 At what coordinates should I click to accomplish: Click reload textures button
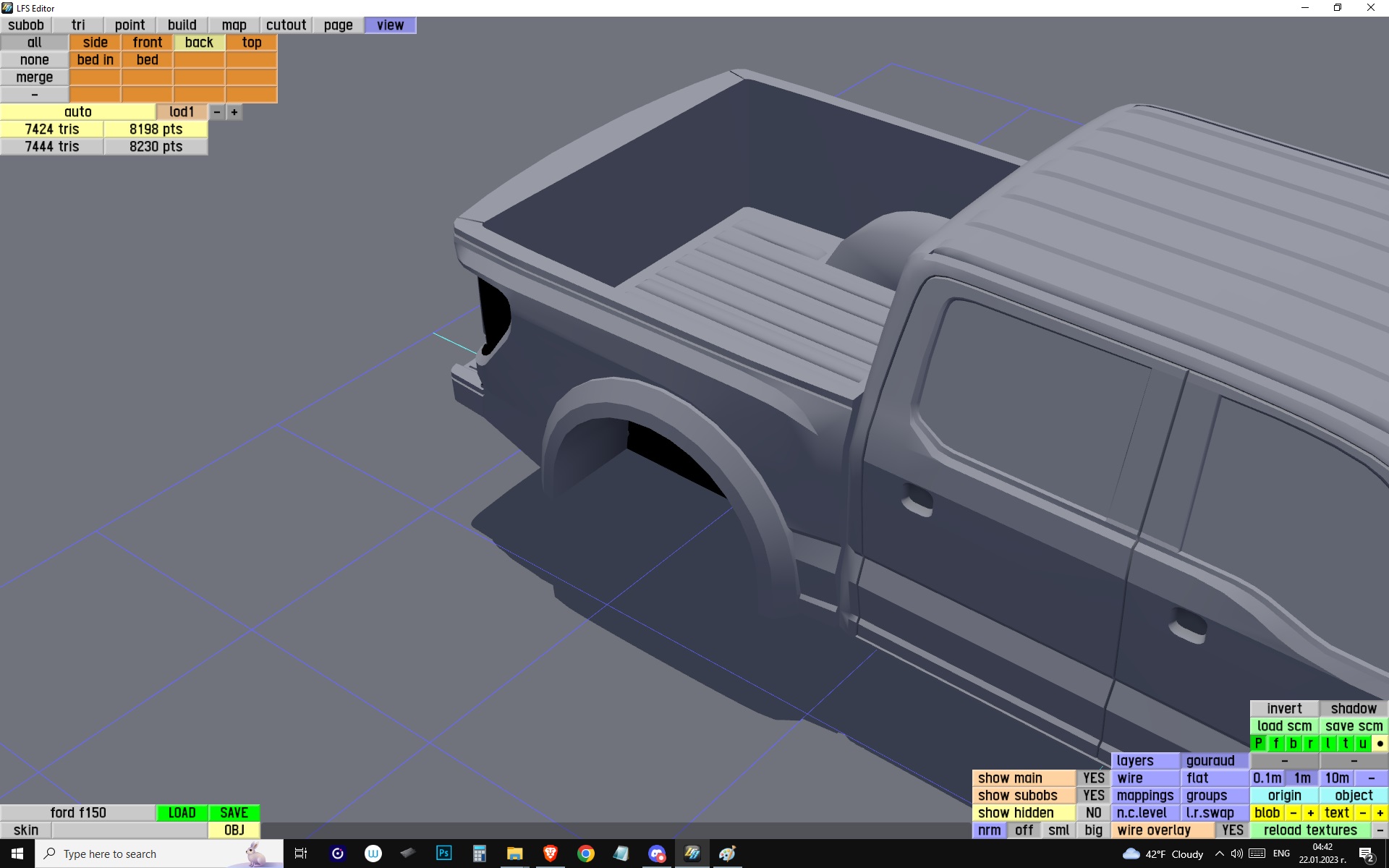click(x=1310, y=830)
